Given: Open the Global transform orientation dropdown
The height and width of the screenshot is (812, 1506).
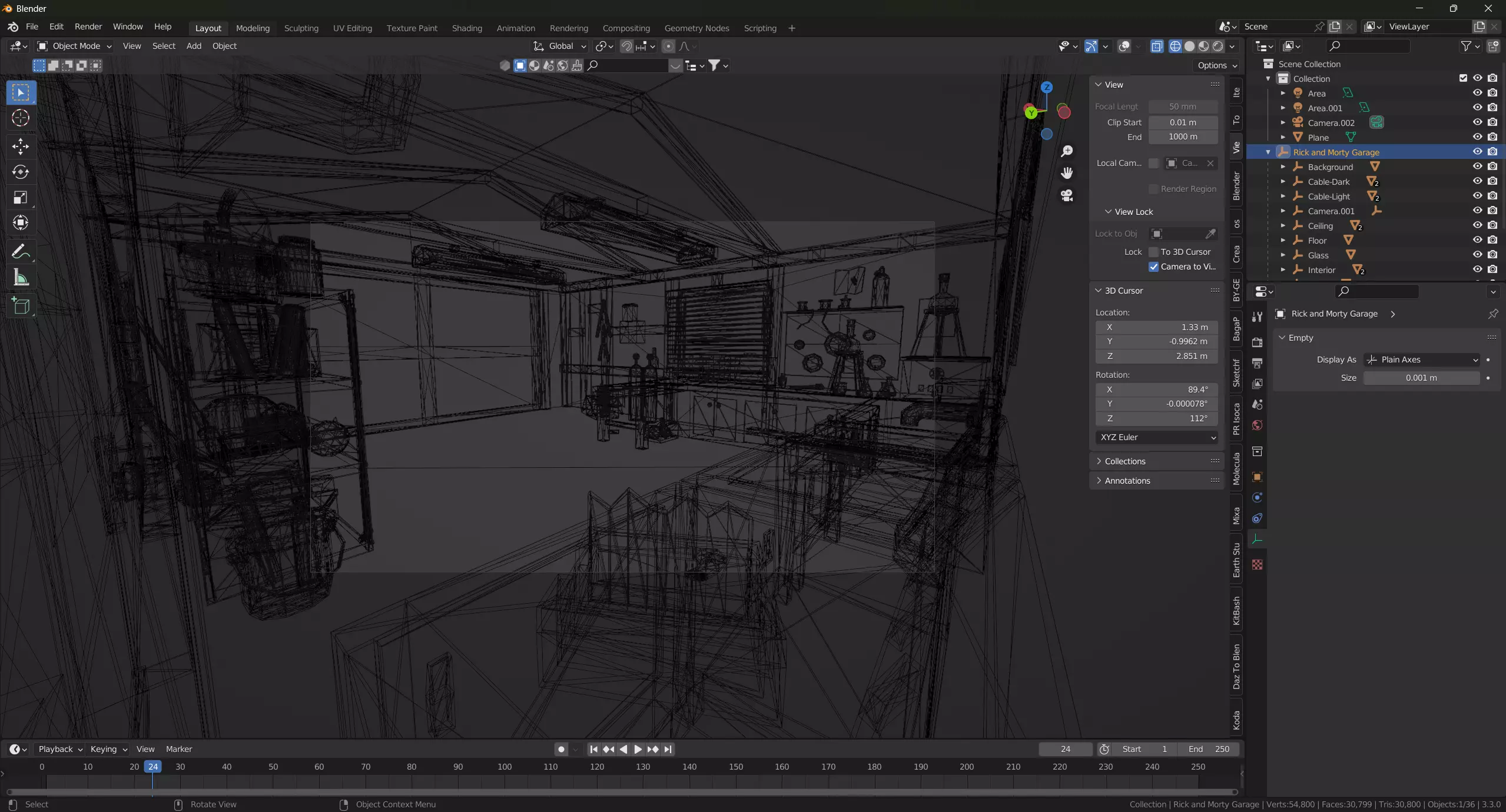Looking at the screenshot, I should 560,46.
